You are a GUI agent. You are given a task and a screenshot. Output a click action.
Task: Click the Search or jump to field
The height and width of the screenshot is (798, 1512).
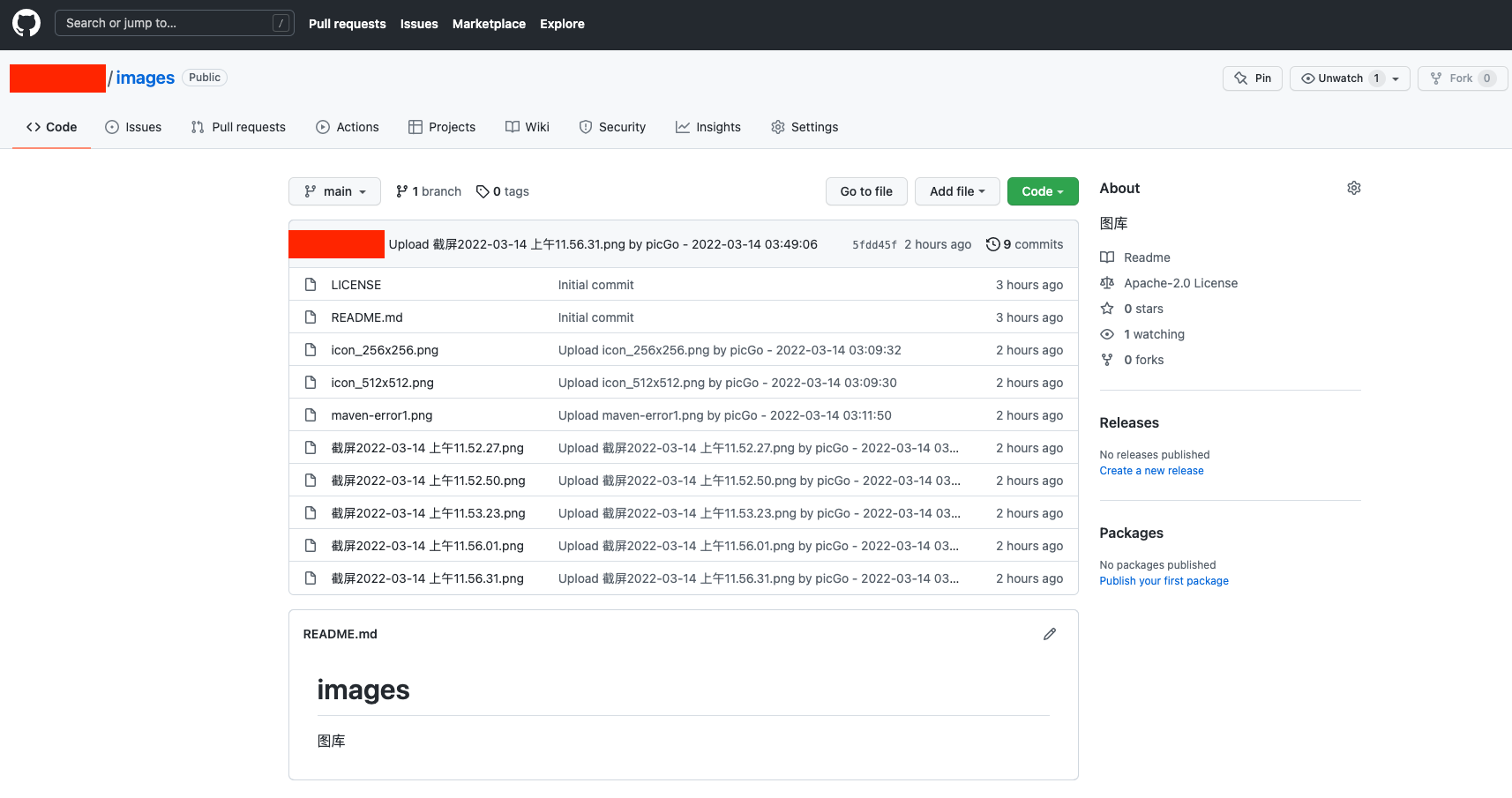click(175, 23)
